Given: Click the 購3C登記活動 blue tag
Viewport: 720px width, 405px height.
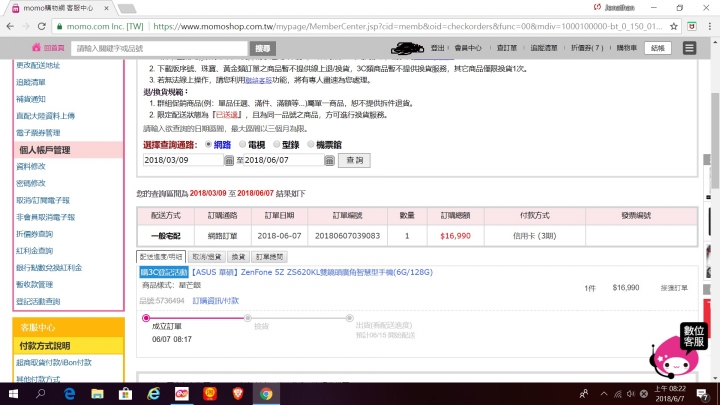Looking at the screenshot, I should 163,272.
